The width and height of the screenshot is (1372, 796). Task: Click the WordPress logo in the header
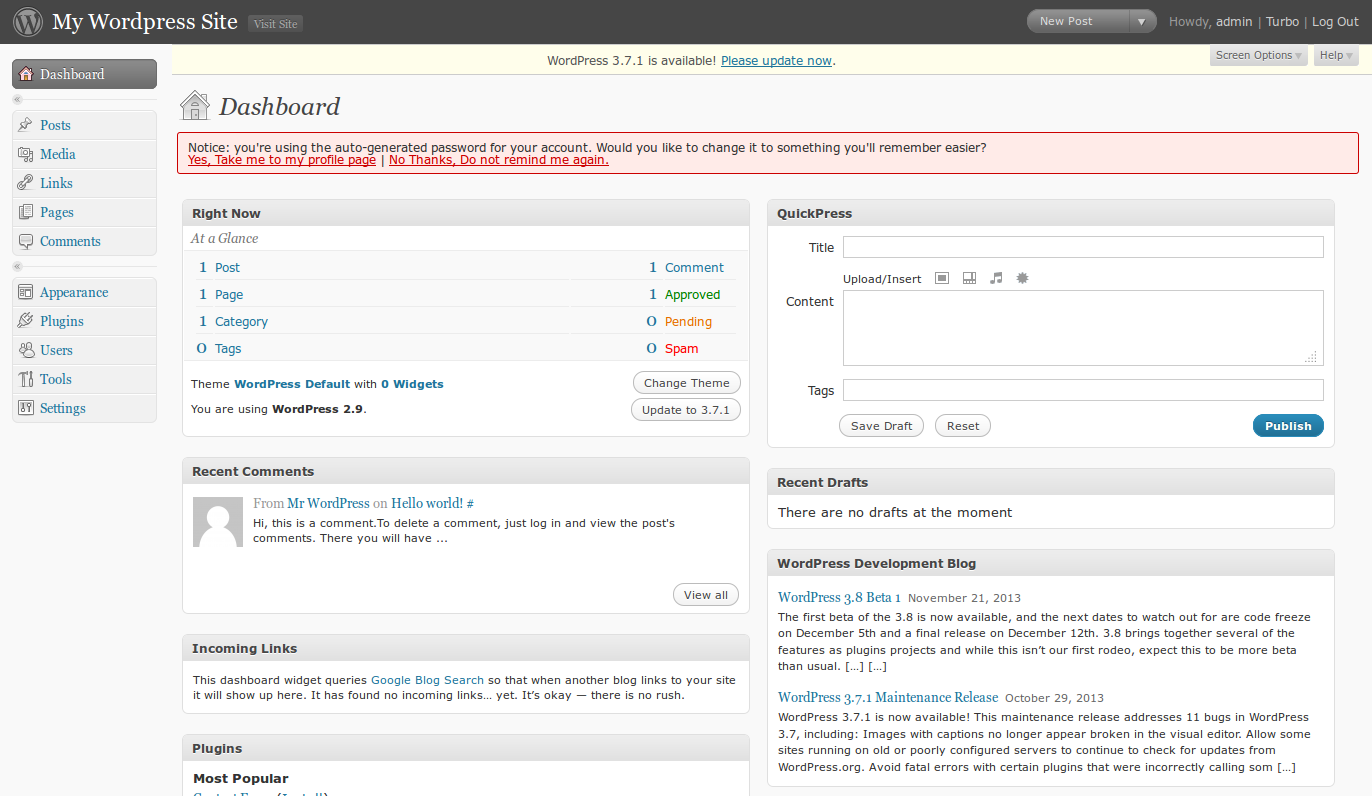click(x=27, y=21)
